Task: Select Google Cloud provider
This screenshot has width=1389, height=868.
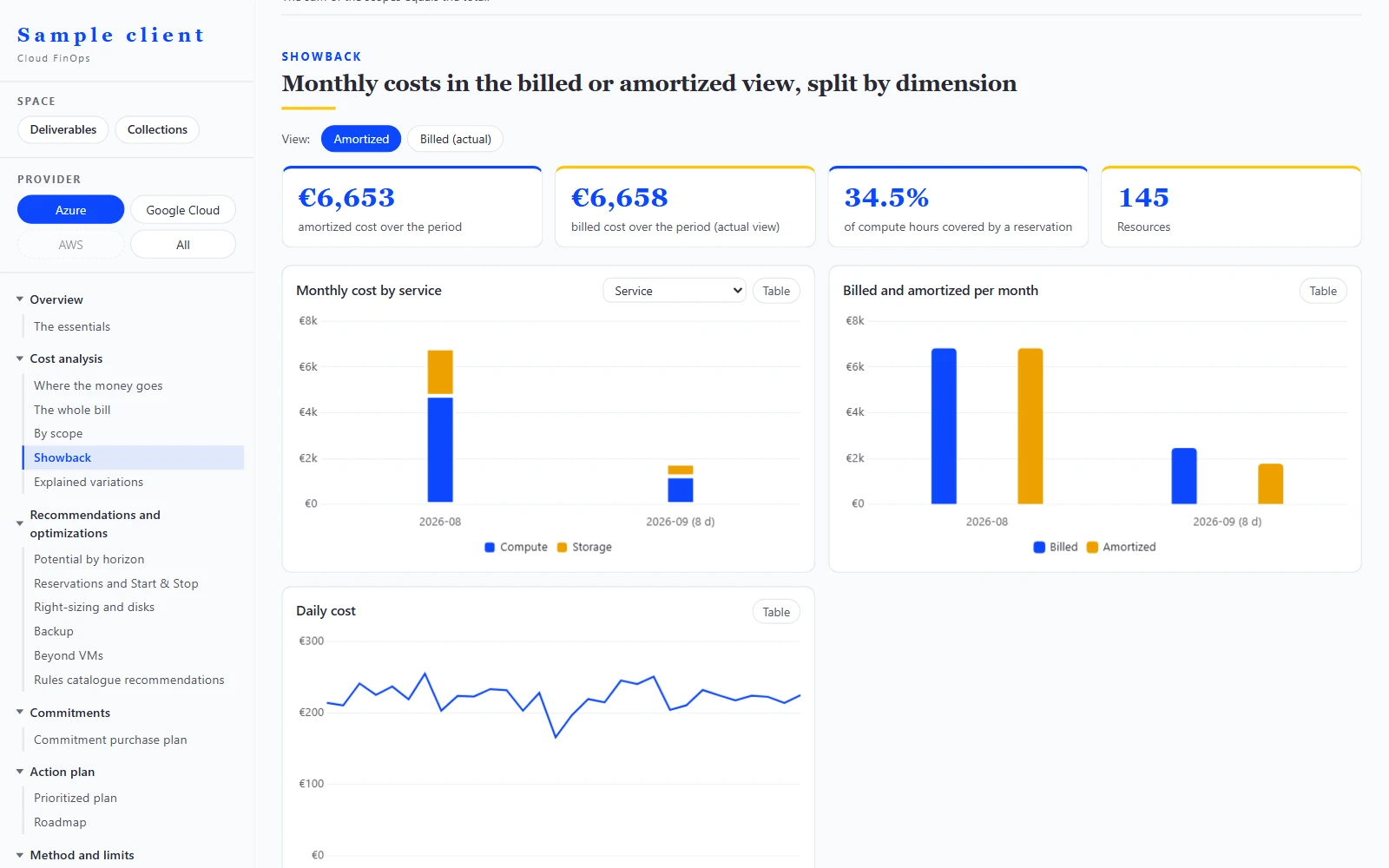Action: pyautogui.click(x=183, y=210)
